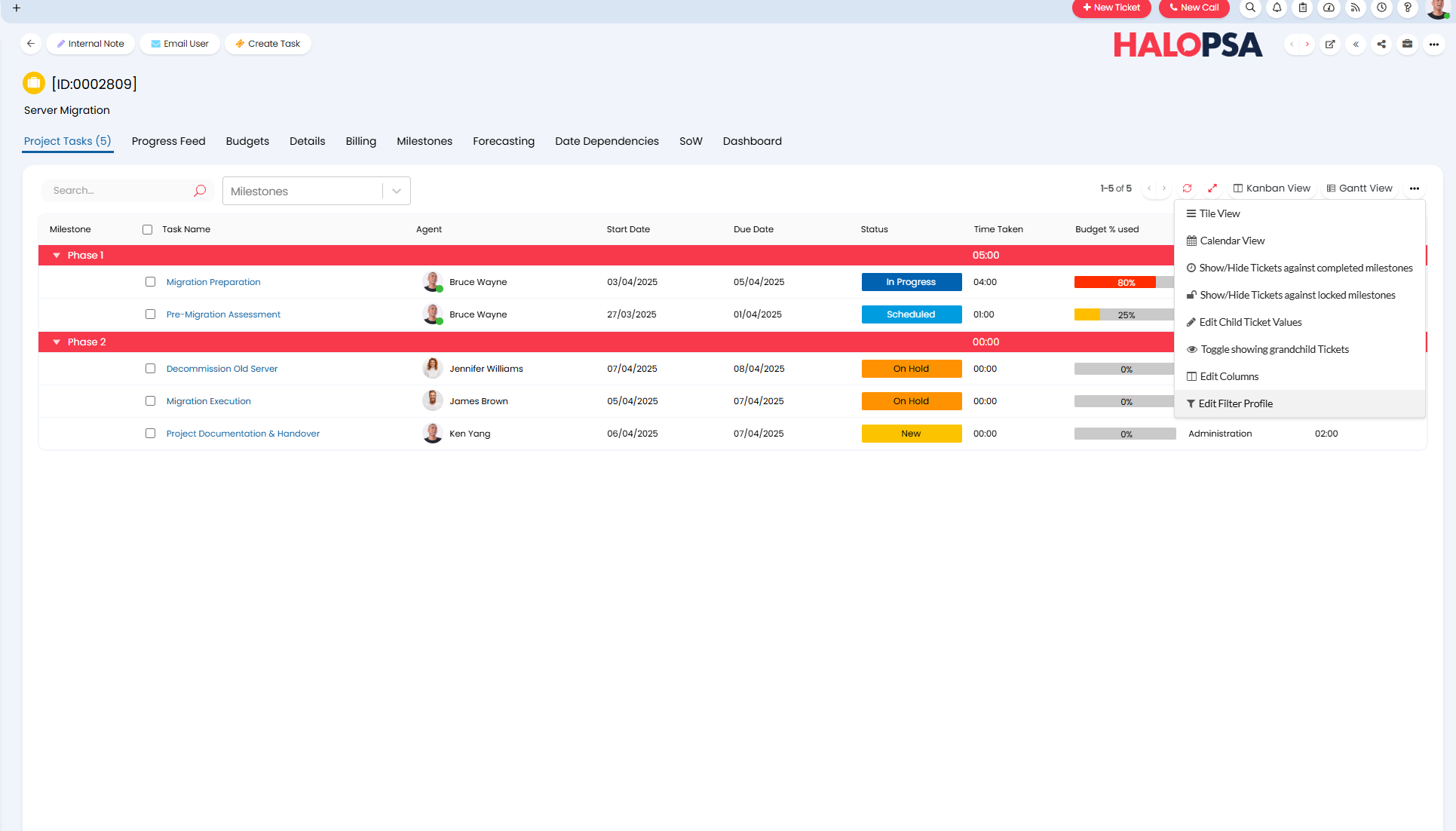Collapse the Phase 2 milestone group
This screenshot has width=1456, height=831.
click(57, 342)
